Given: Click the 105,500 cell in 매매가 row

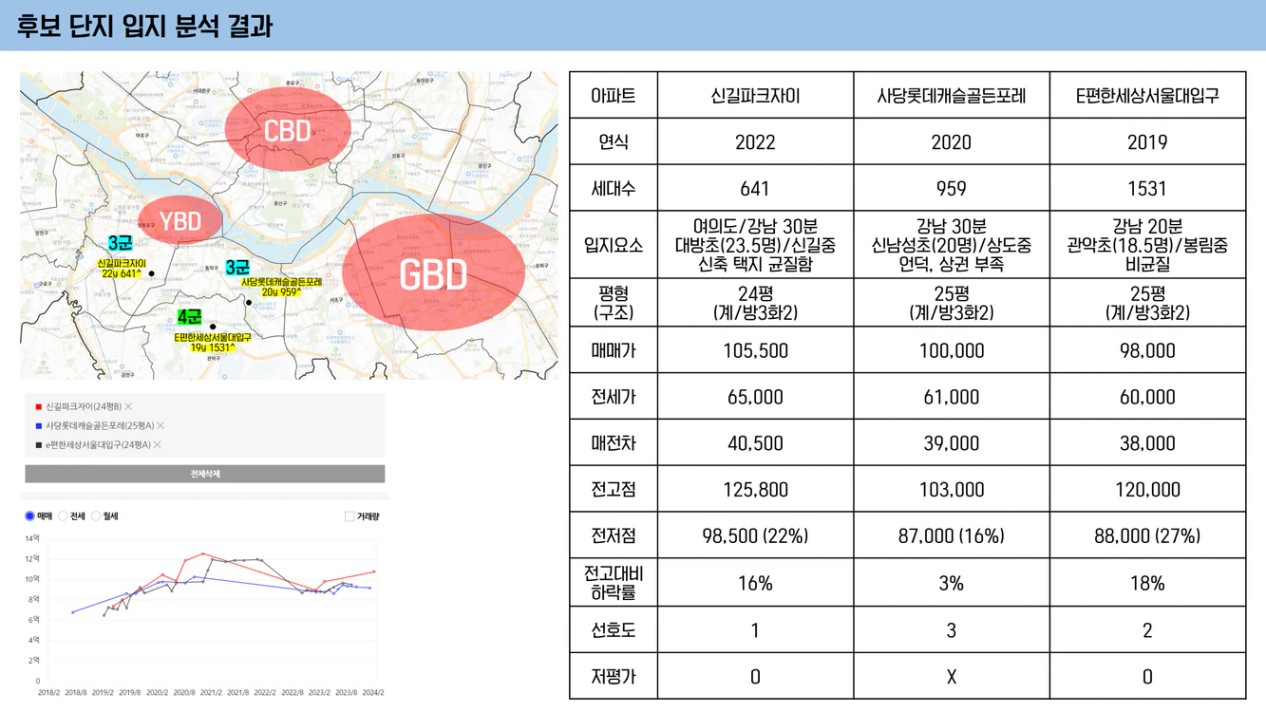Looking at the screenshot, I should pos(754,350).
